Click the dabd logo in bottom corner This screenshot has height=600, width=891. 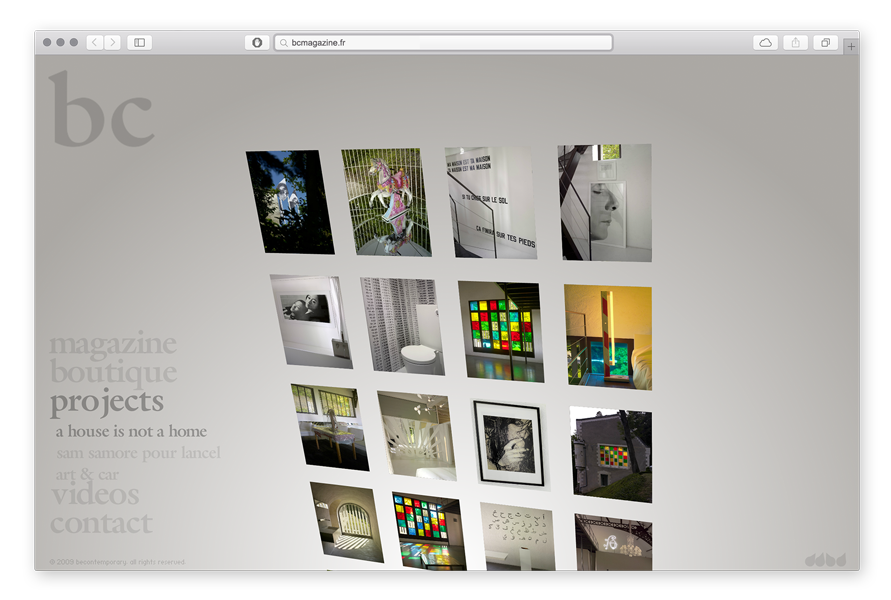click(825, 560)
